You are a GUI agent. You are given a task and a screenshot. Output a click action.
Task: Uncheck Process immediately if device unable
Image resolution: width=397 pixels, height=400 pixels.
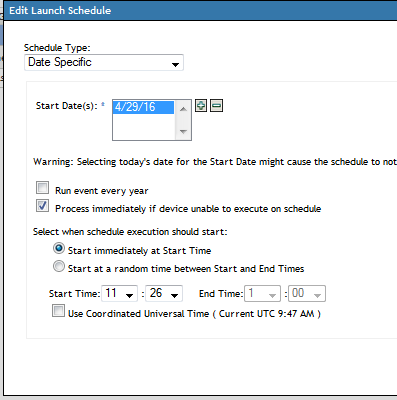coord(42,206)
